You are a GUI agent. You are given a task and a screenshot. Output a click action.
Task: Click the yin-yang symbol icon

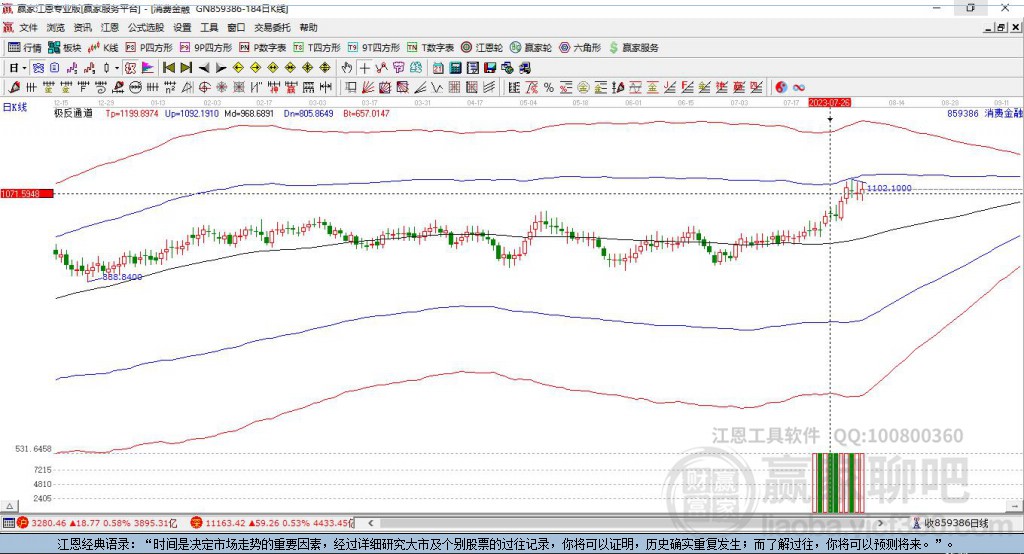(x=781, y=88)
